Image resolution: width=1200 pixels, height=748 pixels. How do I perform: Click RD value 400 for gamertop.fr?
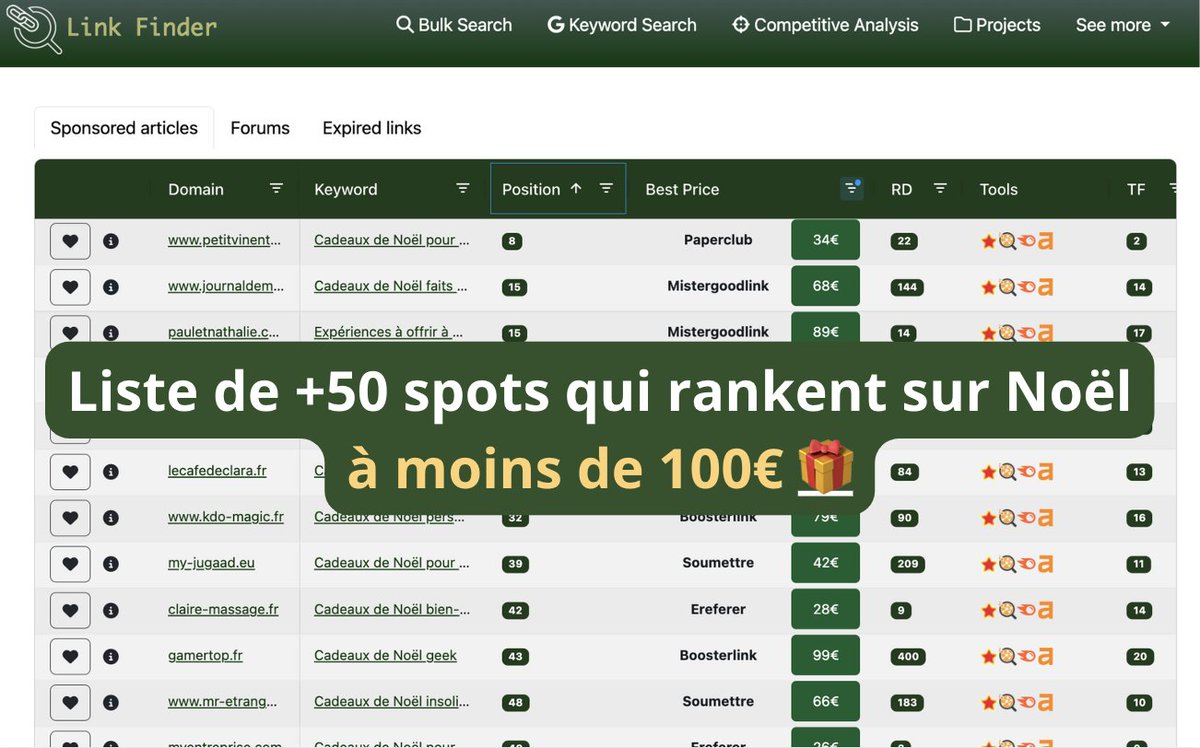coord(907,657)
